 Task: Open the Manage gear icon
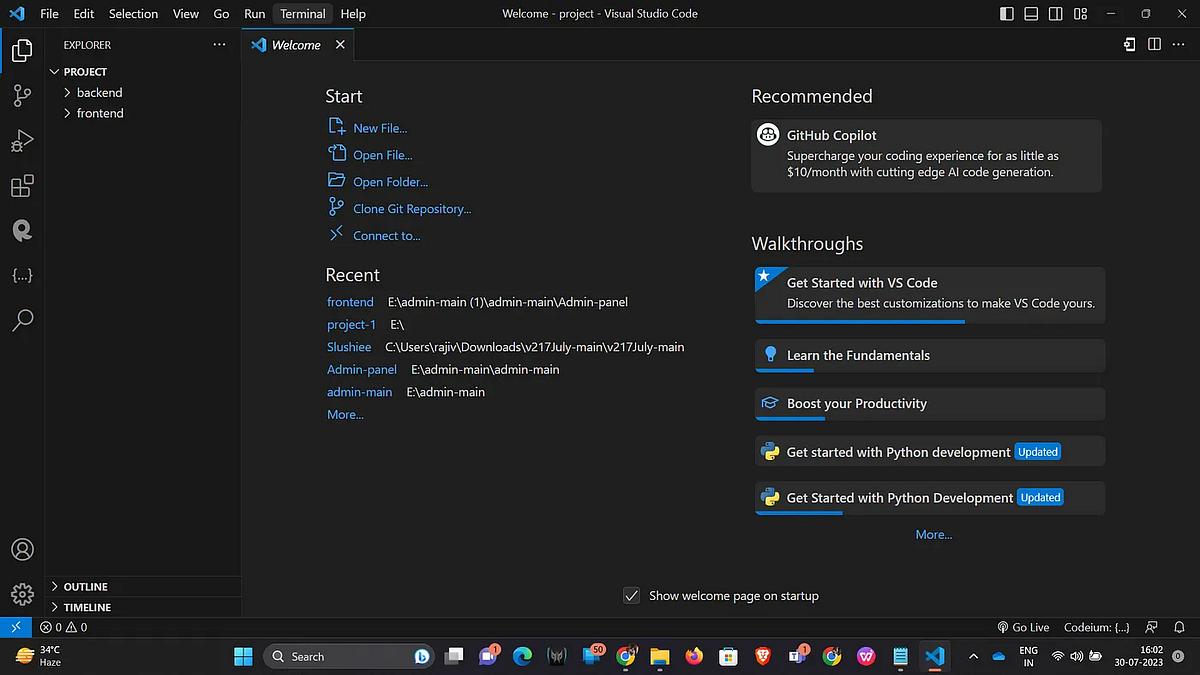click(22, 594)
